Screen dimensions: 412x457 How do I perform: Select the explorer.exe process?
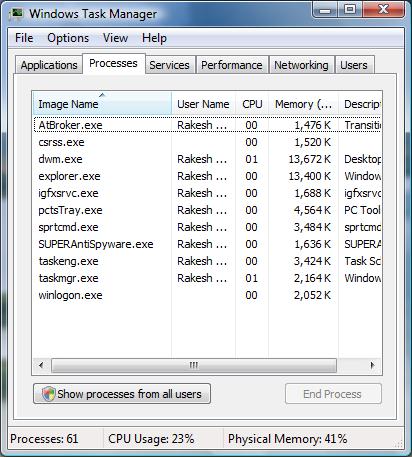(207, 176)
